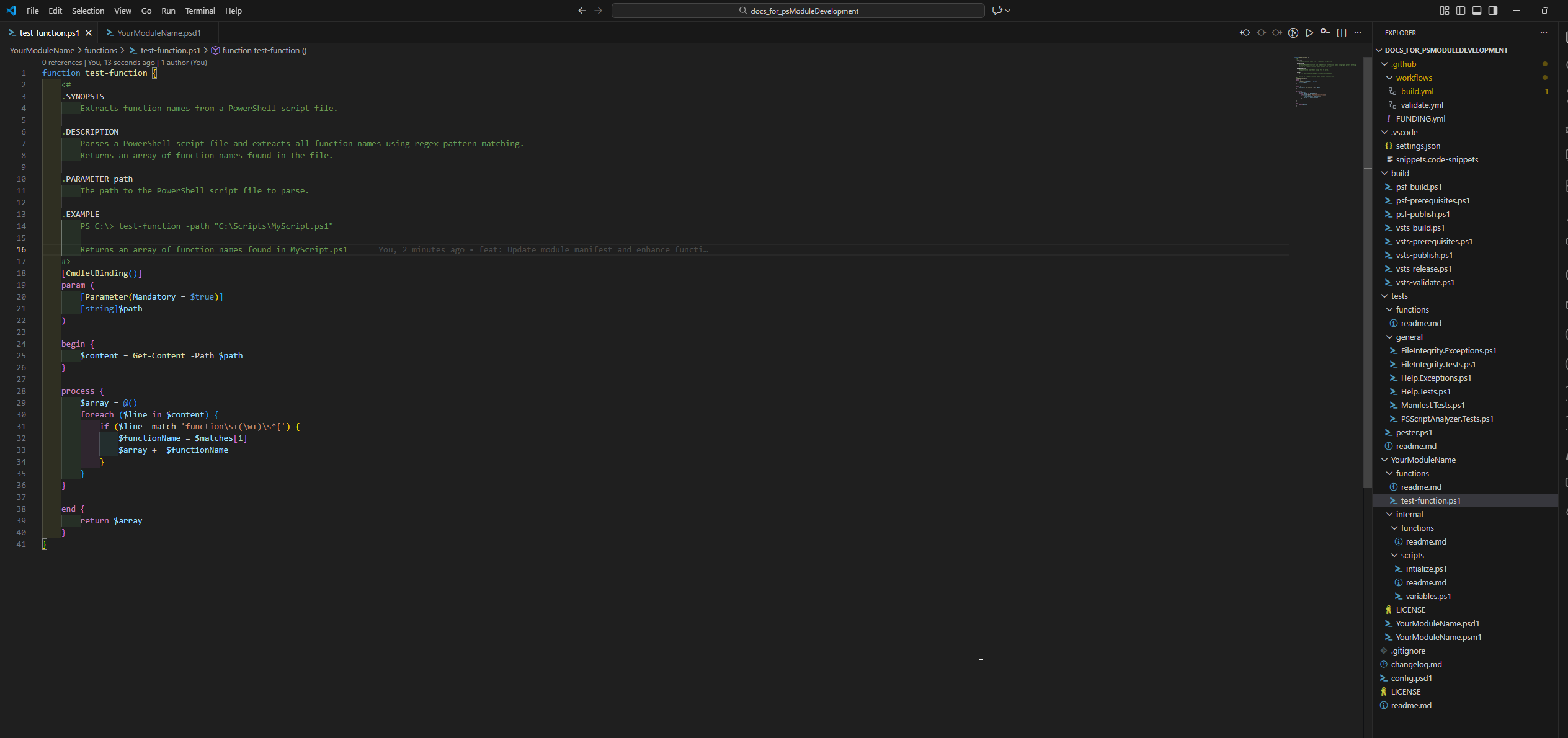
Task: Click '1 author (You)' code lens link
Action: pos(184,63)
